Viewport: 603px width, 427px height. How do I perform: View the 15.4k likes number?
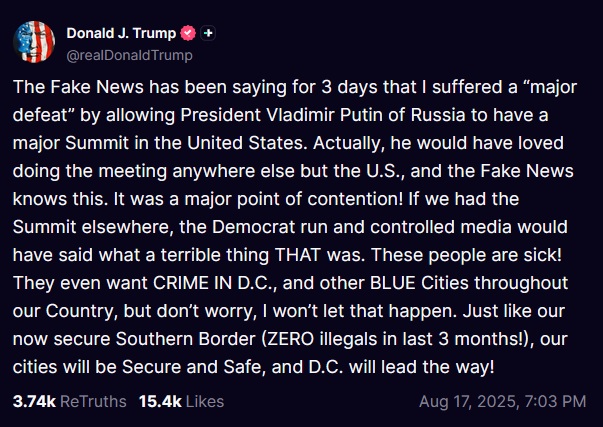pos(160,402)
